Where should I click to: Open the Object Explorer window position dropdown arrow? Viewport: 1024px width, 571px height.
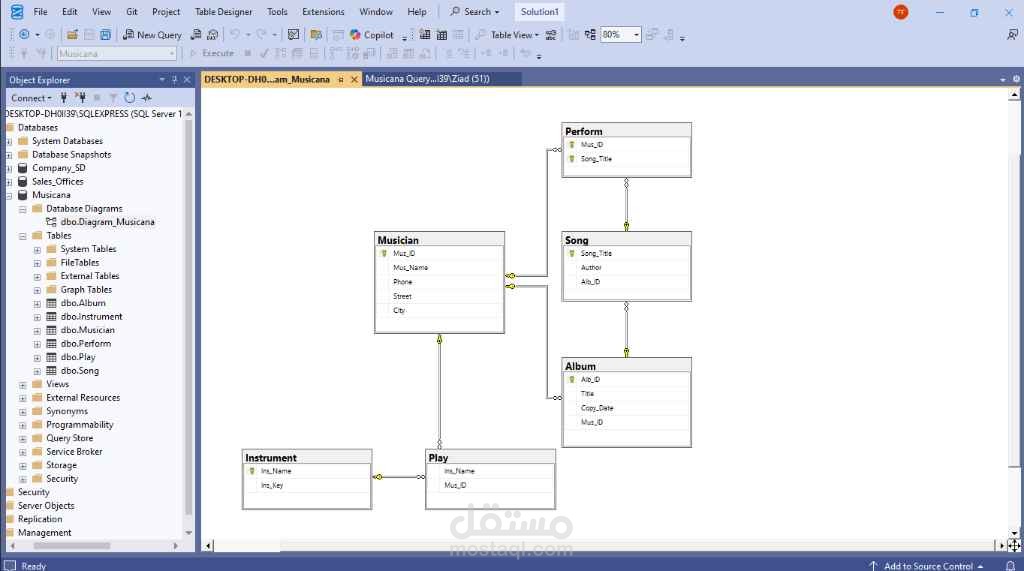point(162,80)
